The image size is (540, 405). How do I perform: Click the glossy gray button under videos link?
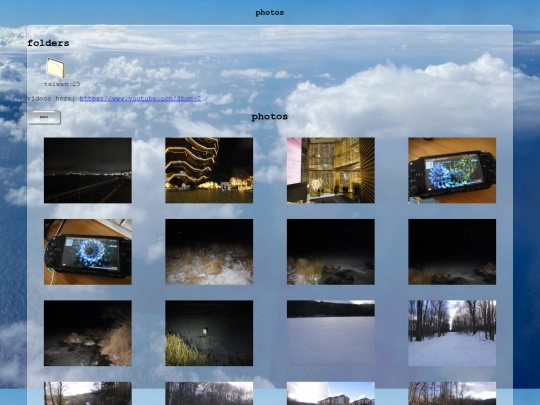(x=44, y=117)
